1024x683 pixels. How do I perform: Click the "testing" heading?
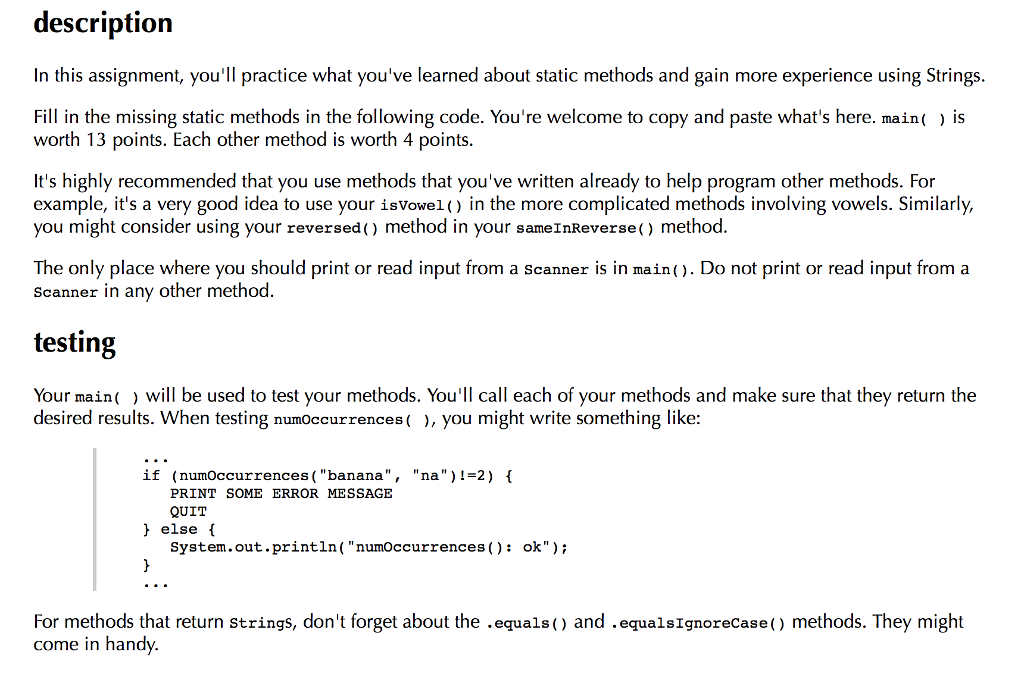(x=74, y=343)
